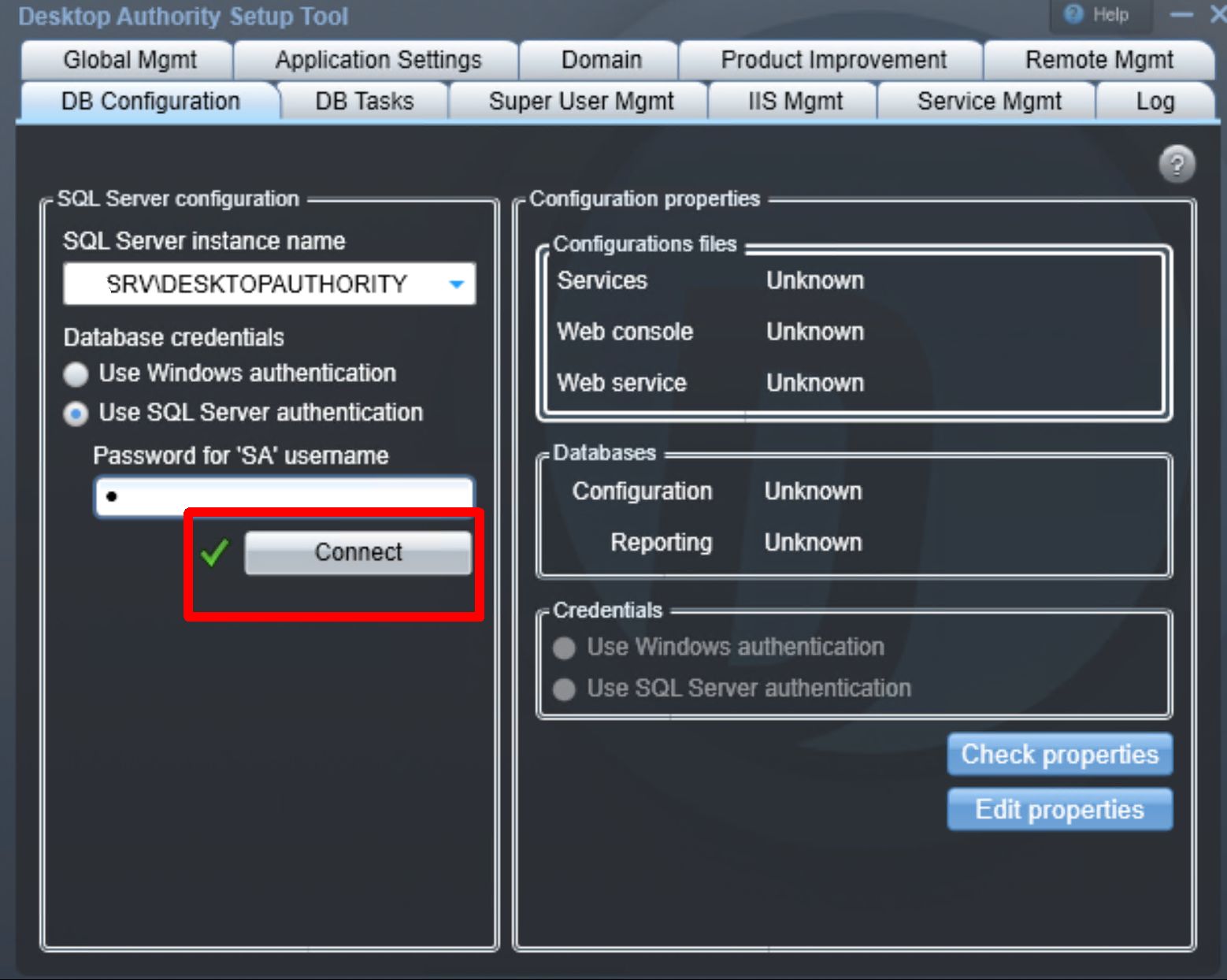1227x980 pixels.
Task: Click the green checkmark beside Connect
Action: [214, 552]
